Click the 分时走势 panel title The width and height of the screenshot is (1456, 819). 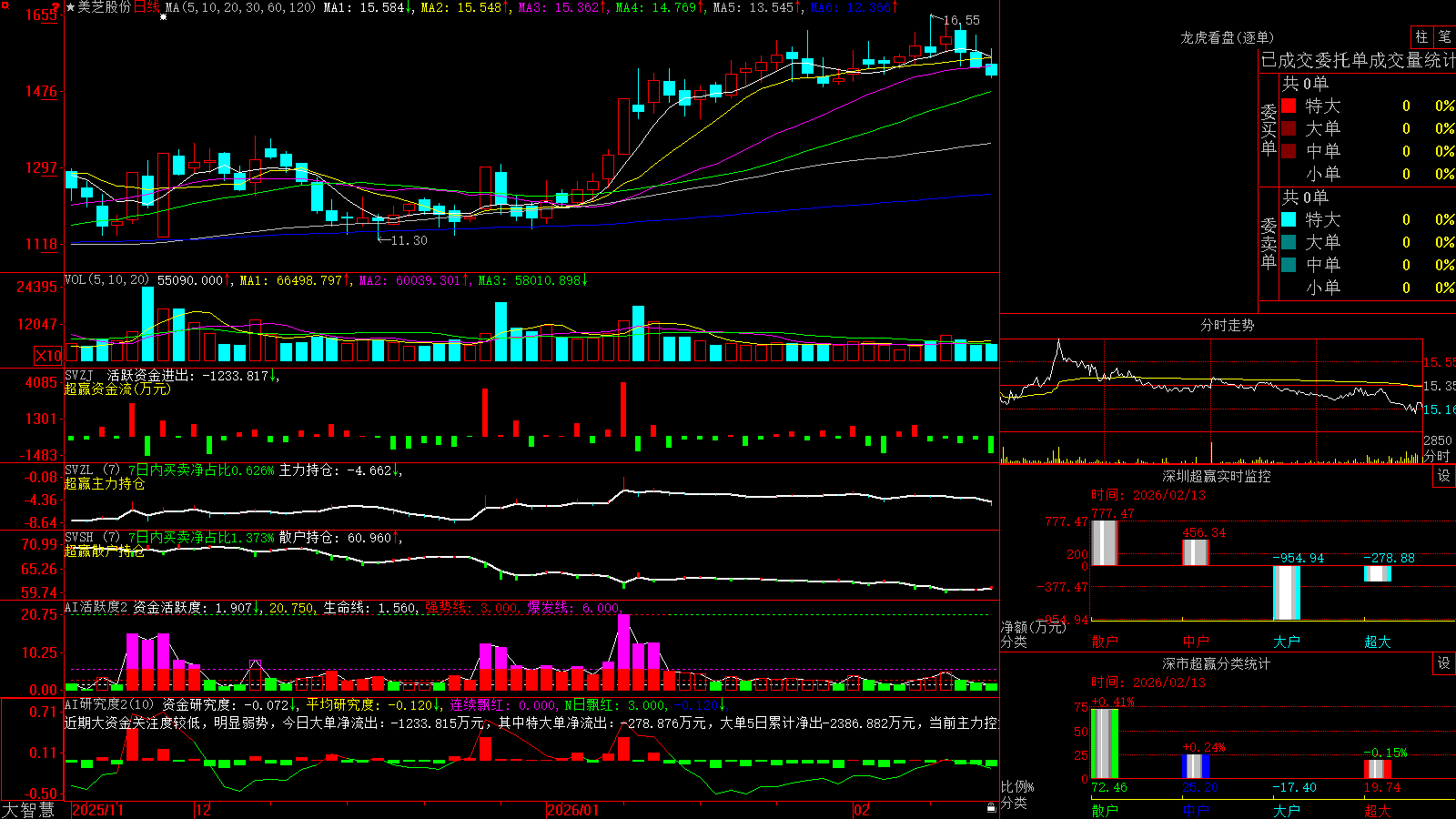pos(1227,325)
